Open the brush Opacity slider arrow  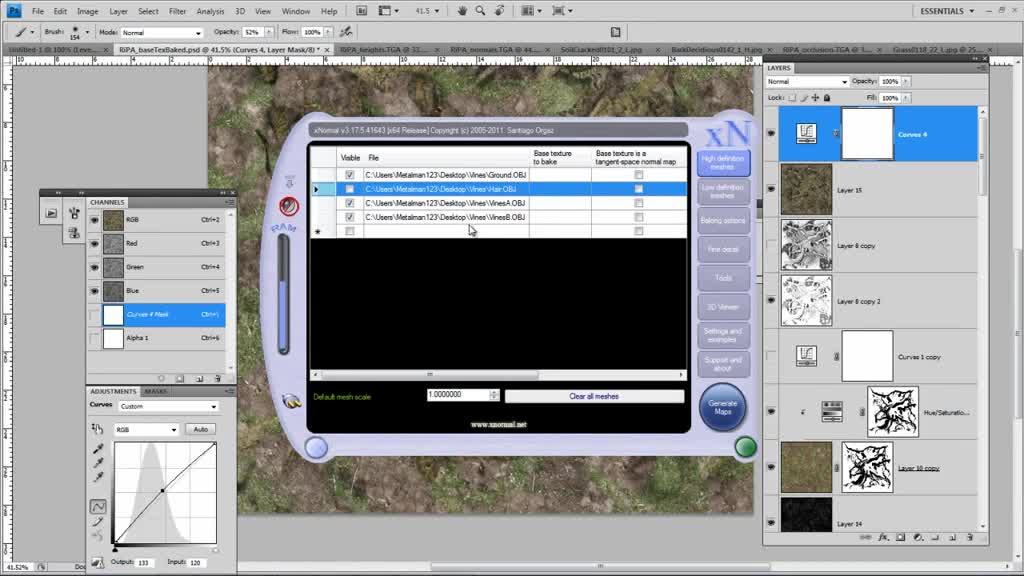(268, 32)
